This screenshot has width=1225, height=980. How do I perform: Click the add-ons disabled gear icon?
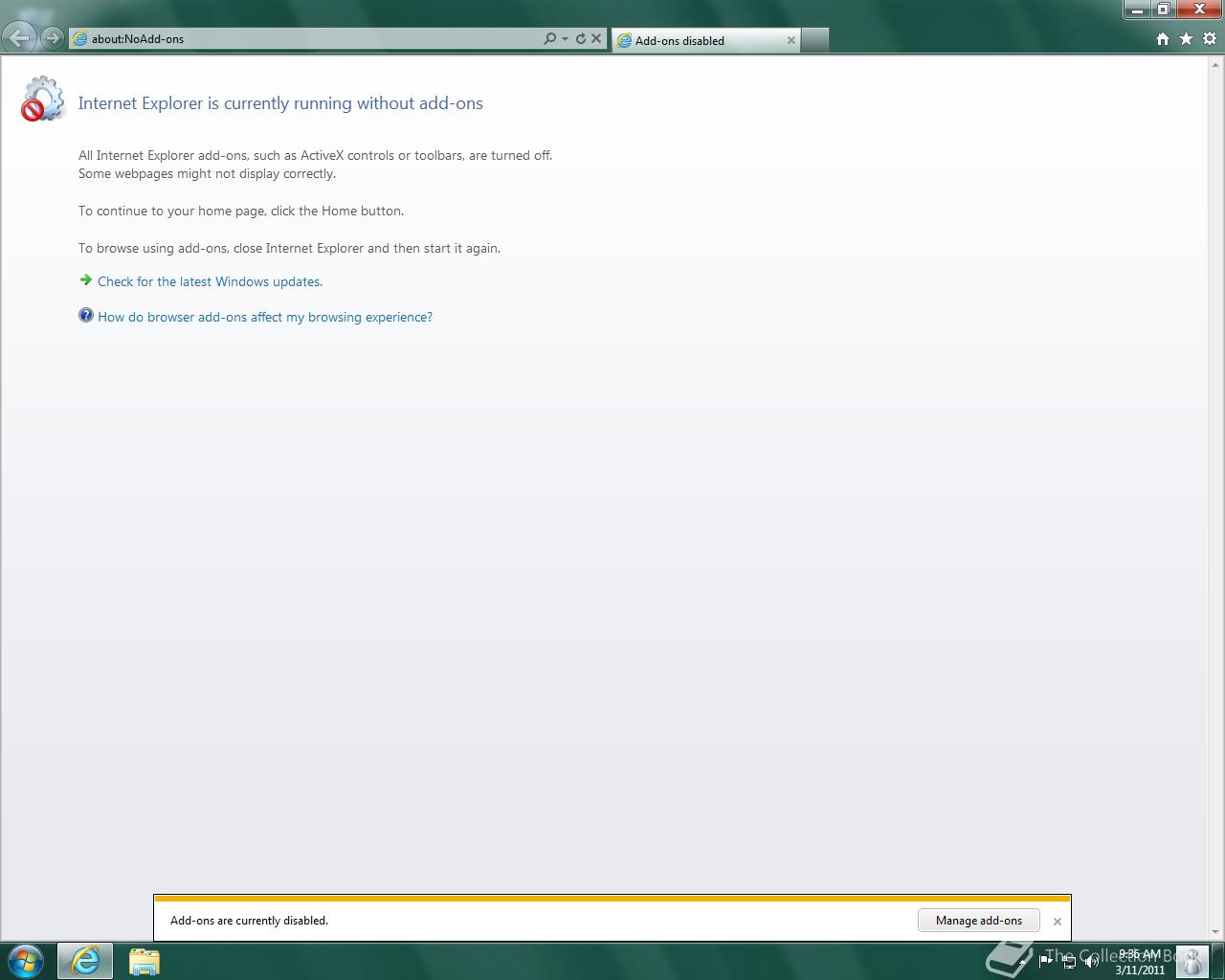click(42, 99)
